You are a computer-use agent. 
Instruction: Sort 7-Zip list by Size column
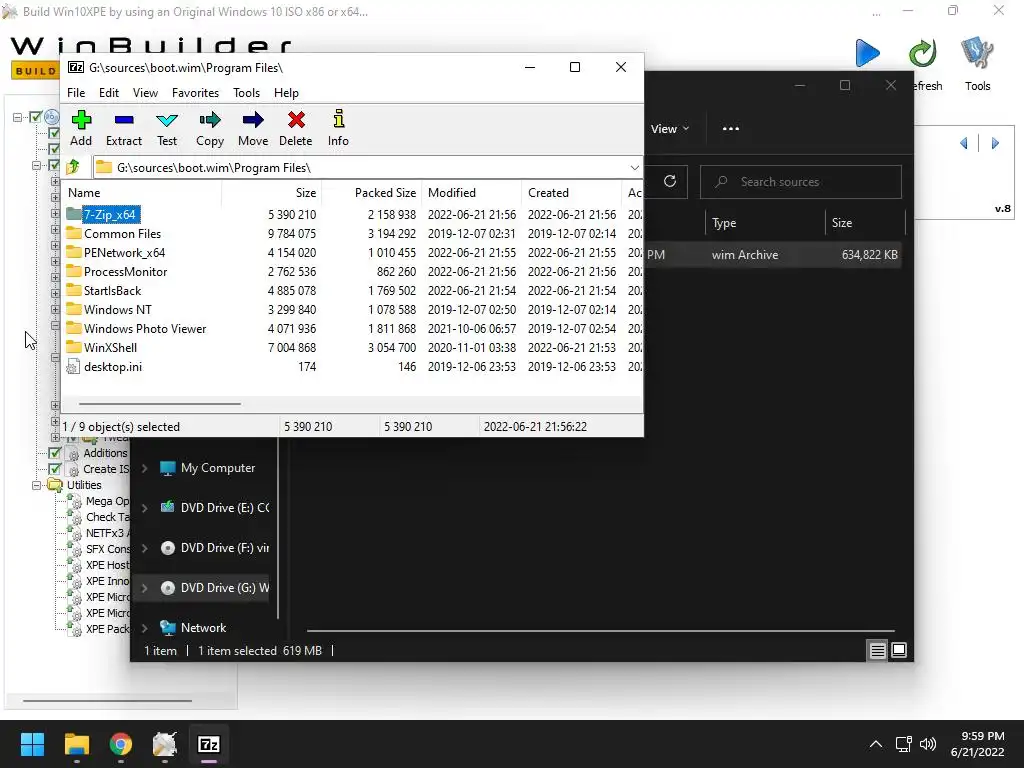272,193
